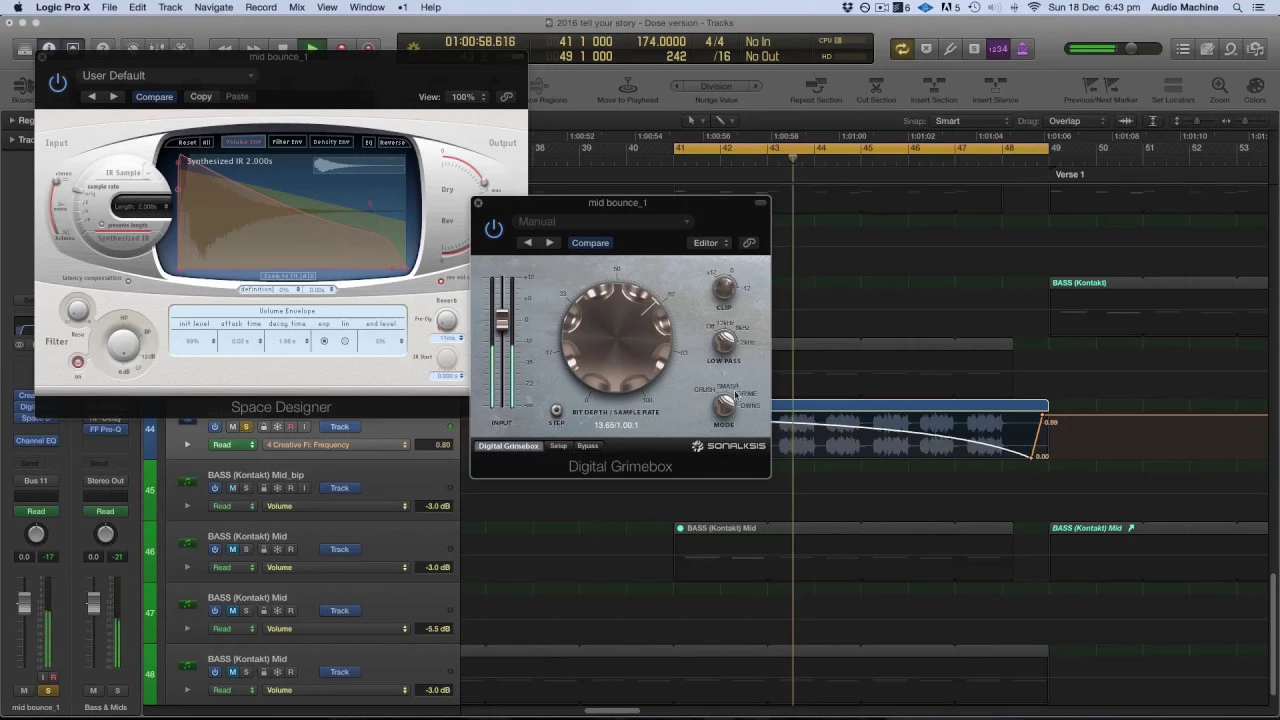Click the Filter Env button

(287, 142)
